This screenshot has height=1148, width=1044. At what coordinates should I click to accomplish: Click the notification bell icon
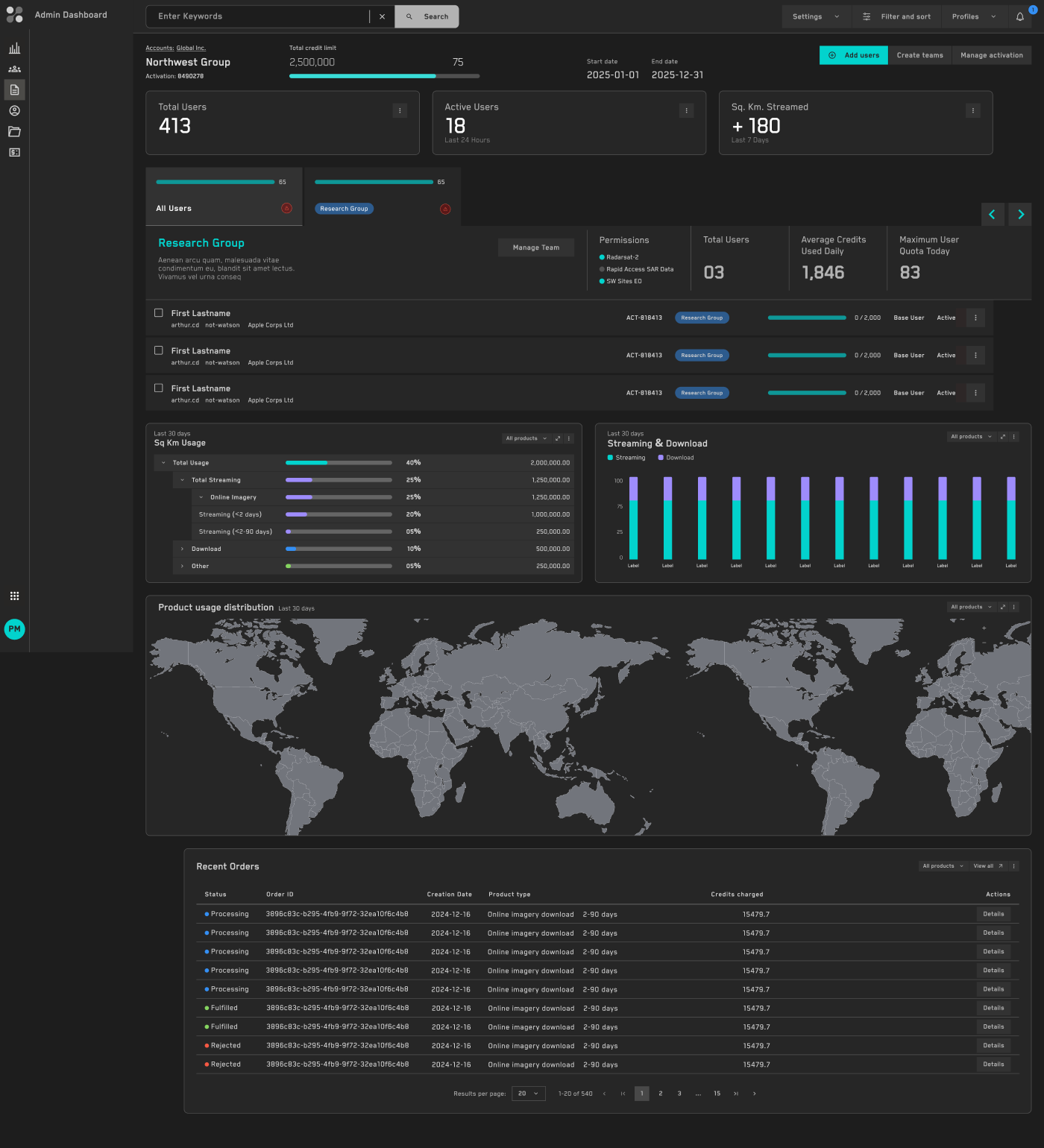[x=1019, y=16]
